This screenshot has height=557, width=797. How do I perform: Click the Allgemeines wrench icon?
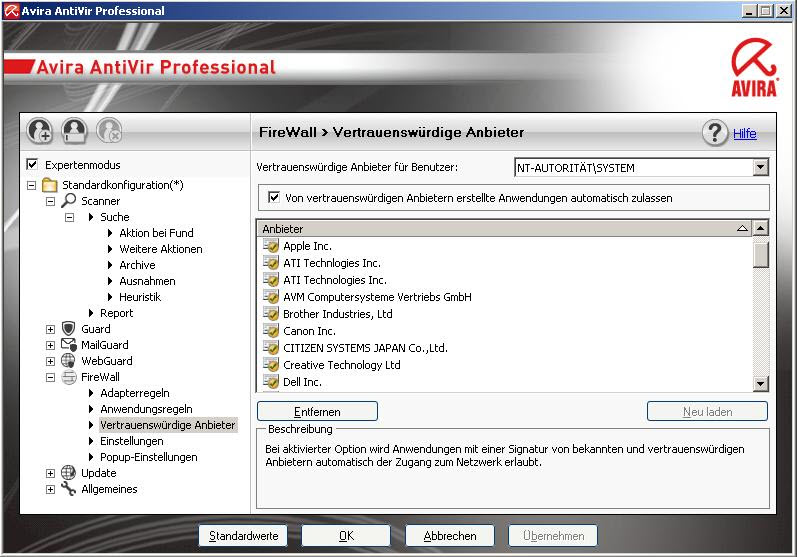click(x=68, y=489)
